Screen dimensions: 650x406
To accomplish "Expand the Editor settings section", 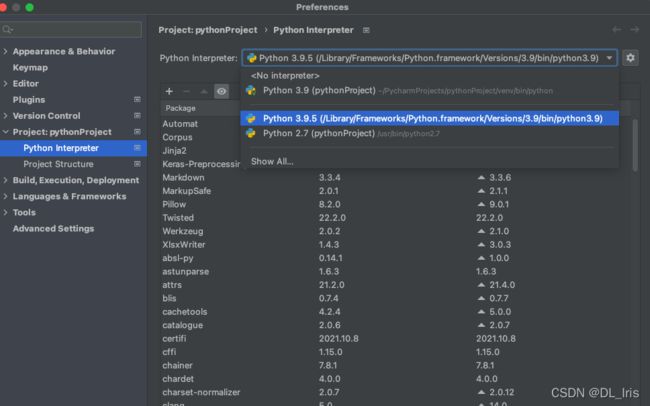I will 5,83.
